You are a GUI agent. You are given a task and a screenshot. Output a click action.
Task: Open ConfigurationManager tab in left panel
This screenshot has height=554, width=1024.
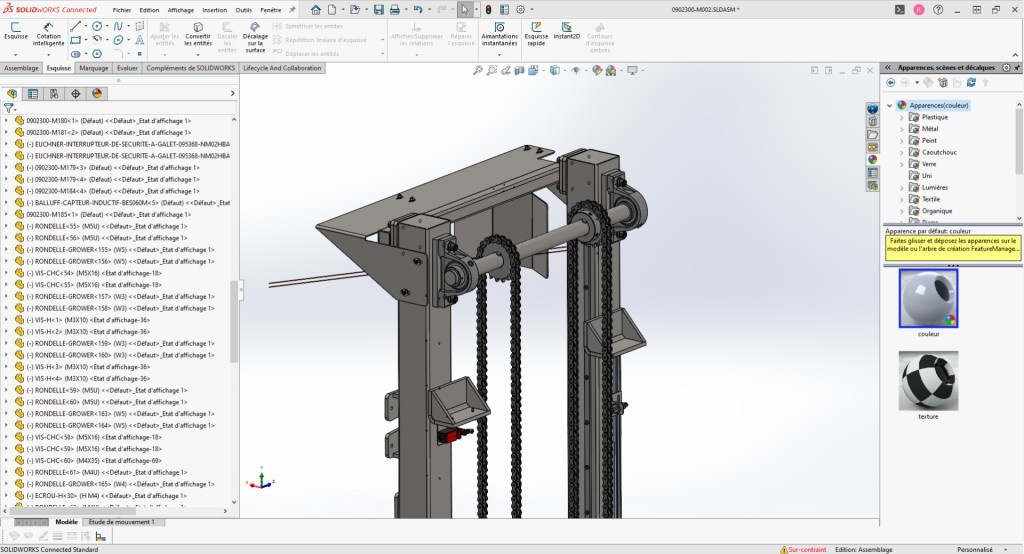(x=54, y=93)
